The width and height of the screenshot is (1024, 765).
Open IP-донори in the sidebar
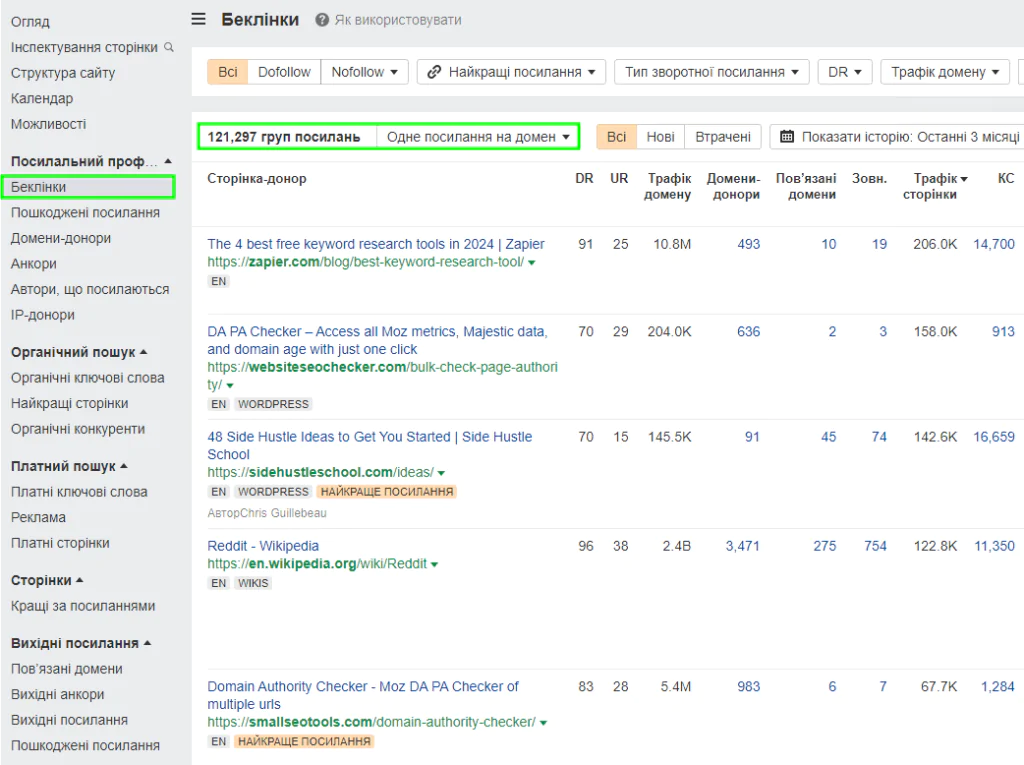pyautogui.click(x=42, y=314)
